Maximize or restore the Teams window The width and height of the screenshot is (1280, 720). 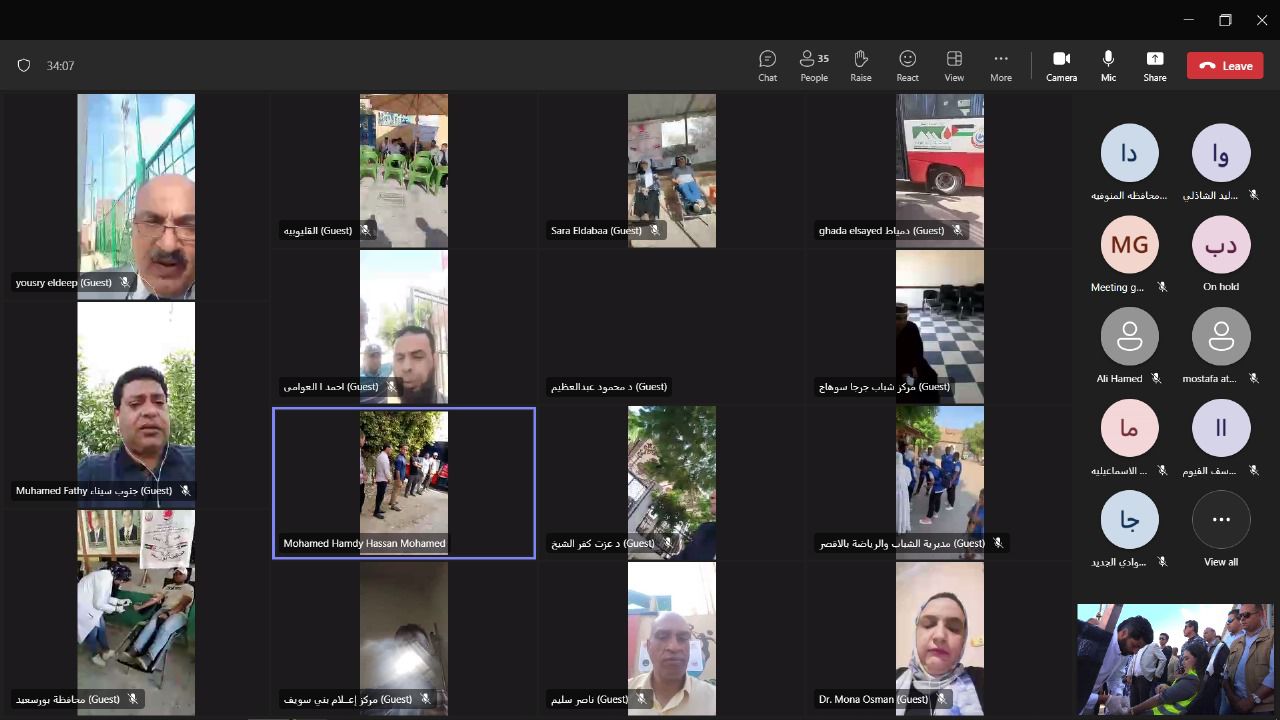(x=1225, y=20)
